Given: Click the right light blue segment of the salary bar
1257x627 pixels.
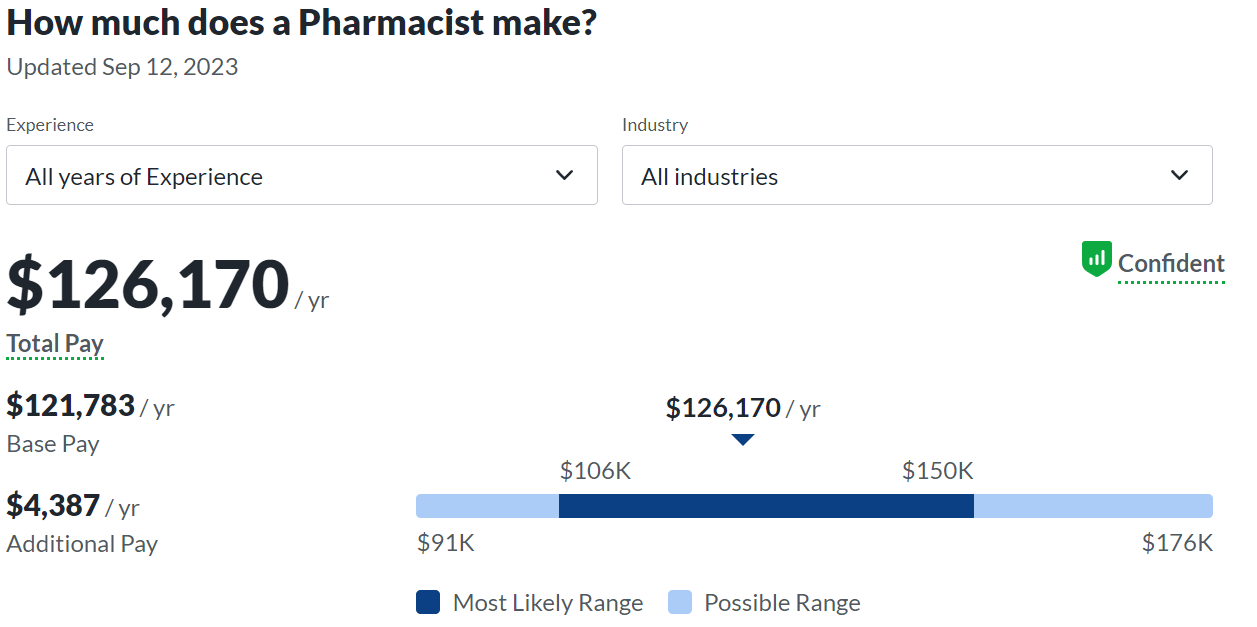Looking at the screenshot, I should 1092,506.
